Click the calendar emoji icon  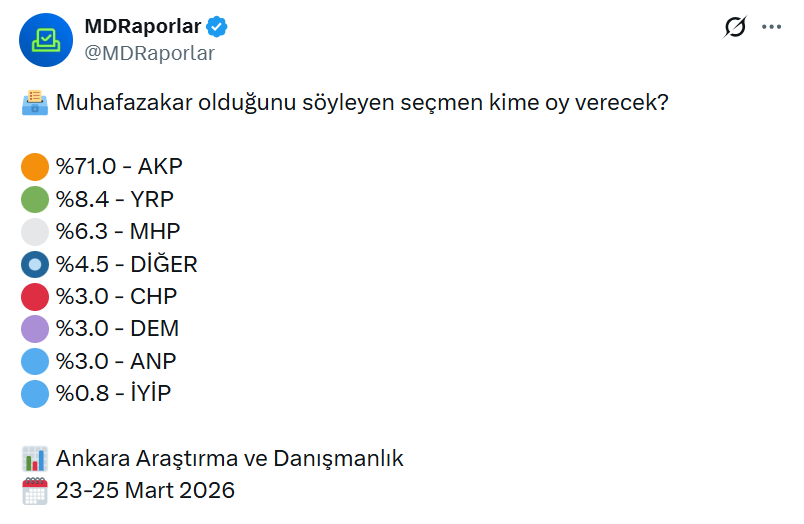point(35,491)
